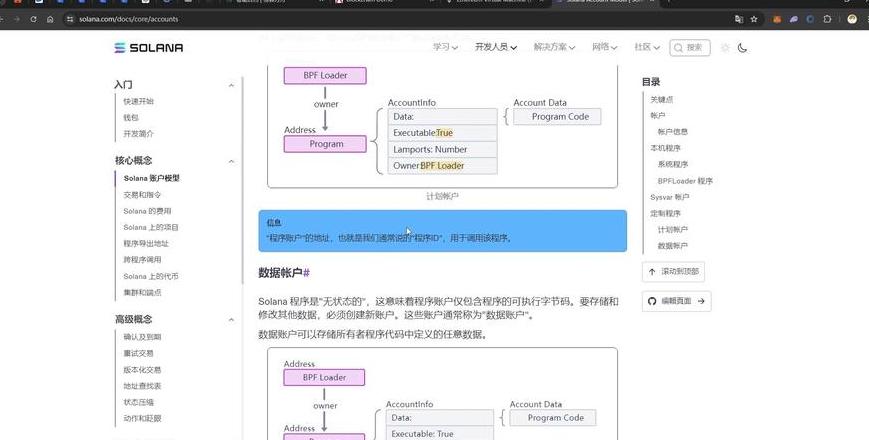This screenshot has width=869, height=440.
Task: Select Solana 账户模型 in the sidebar
Action: 151,178
